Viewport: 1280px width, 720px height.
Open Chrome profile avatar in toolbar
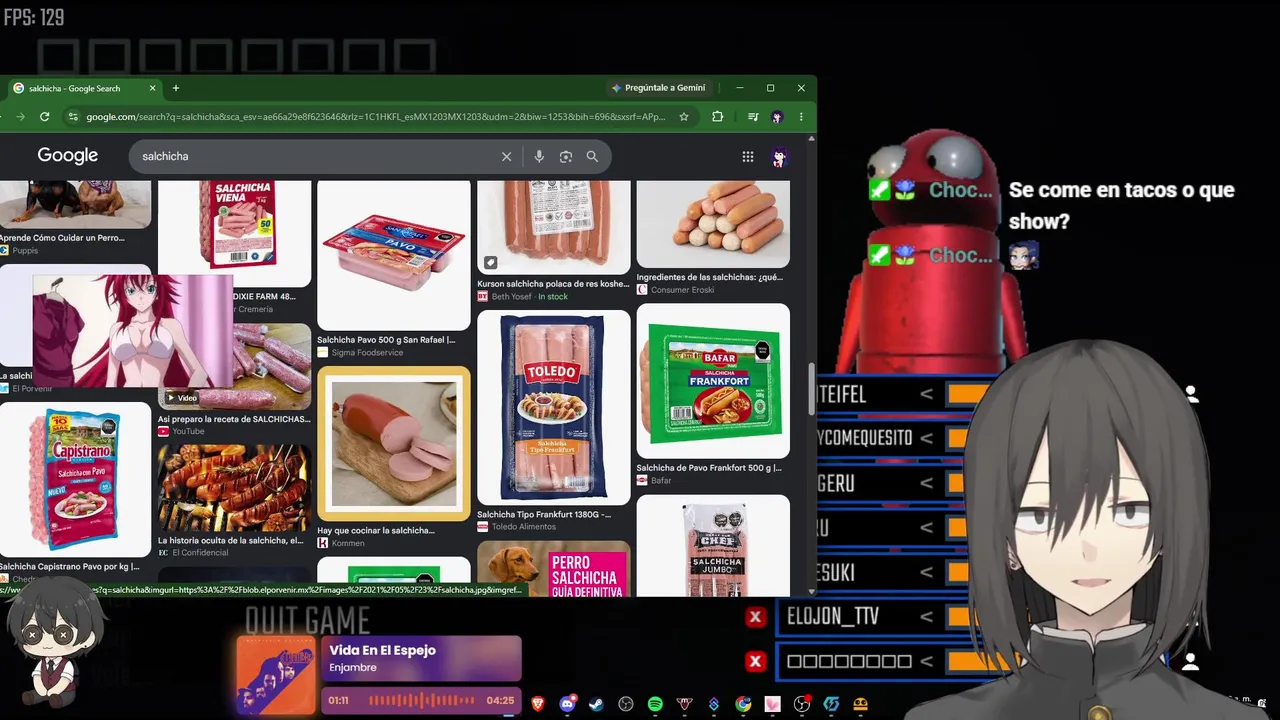pos(777,117)
